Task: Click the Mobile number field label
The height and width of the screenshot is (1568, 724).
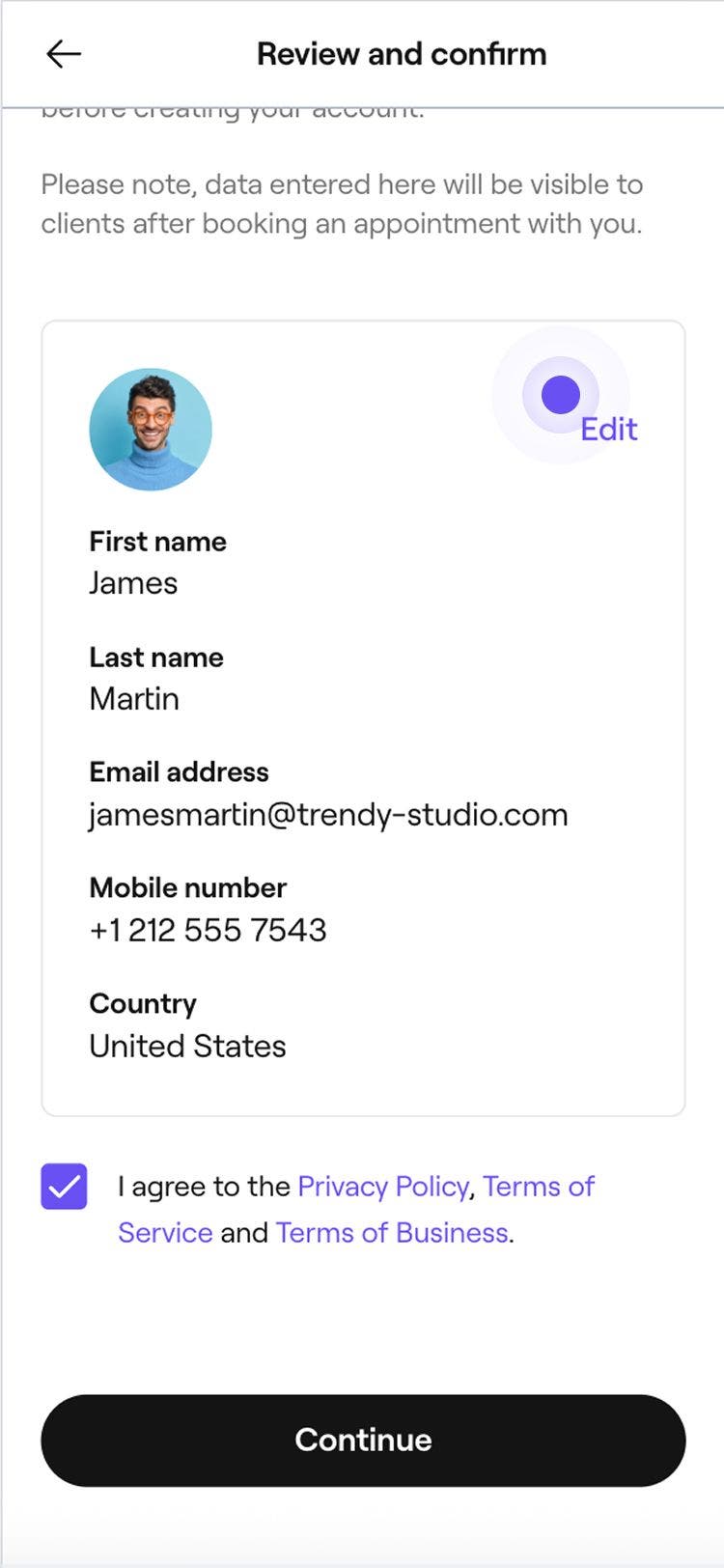Action: coord(187,888)
